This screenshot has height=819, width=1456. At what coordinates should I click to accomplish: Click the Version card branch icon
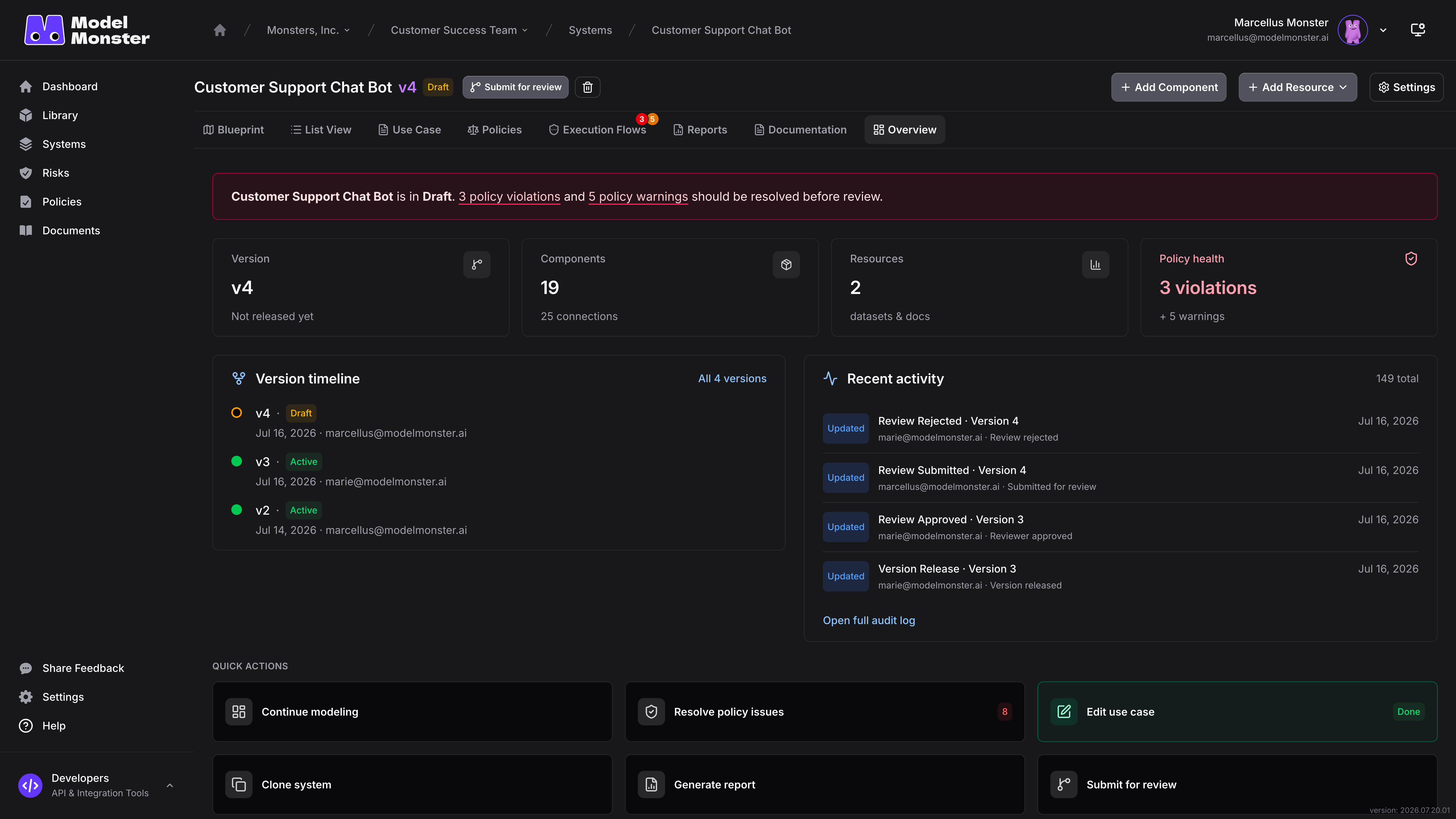(x=477, y=264)
